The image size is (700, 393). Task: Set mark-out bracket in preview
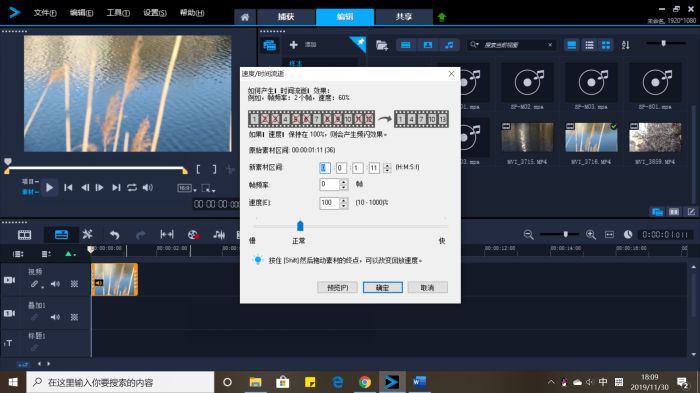[214, 169]
